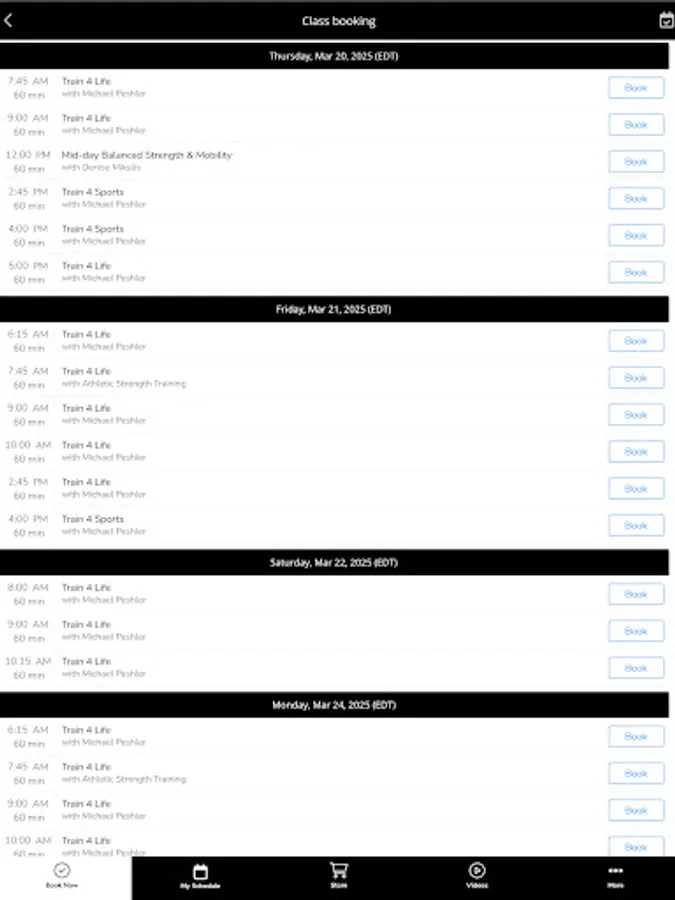Book the Mid-day Balanced Strength & Mobility class
Image resolution: width=675 pixels, height=900 pixels.
coord(636,161)
